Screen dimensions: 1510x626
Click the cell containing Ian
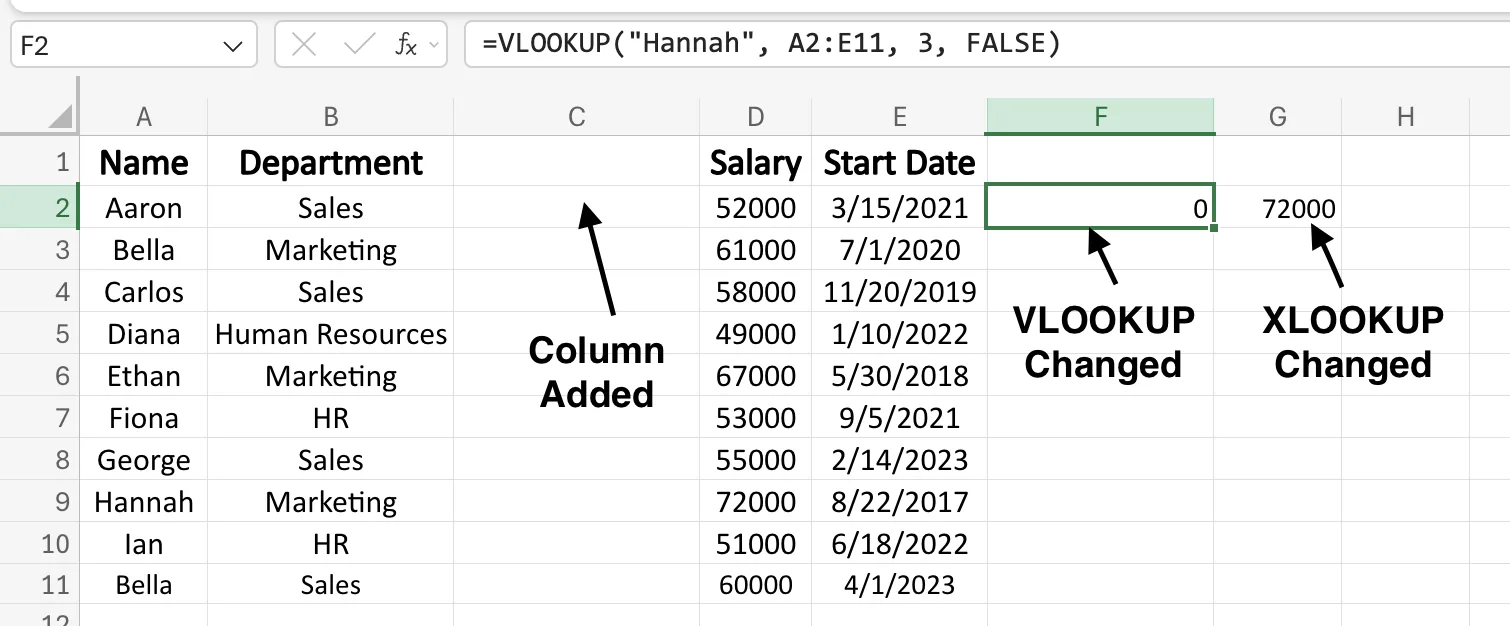coord(144,544)
